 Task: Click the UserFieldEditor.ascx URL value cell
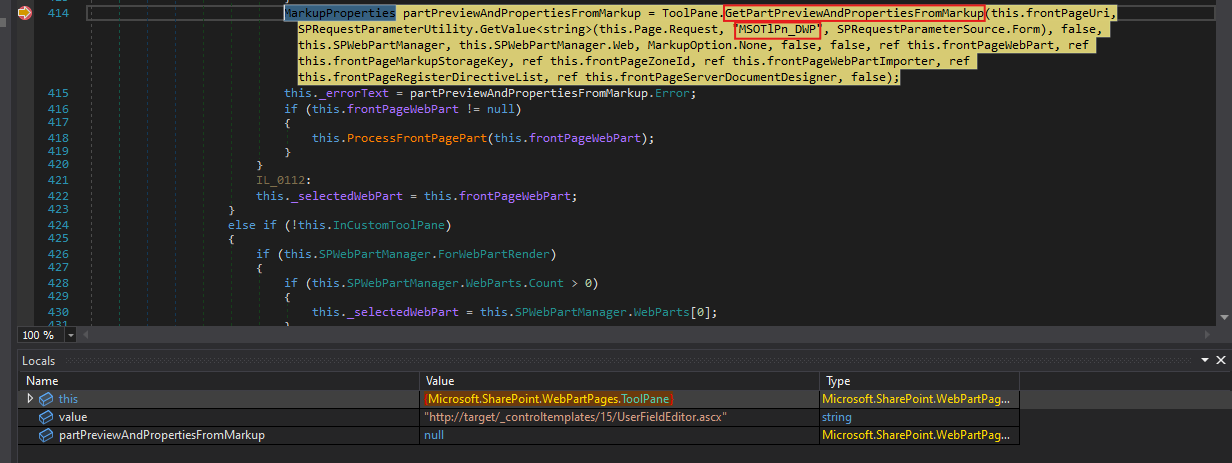pyautogui.click(x=575, y=417)
